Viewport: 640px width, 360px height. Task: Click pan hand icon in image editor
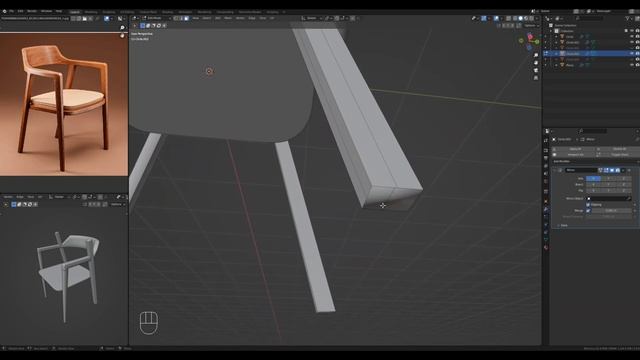pyautogui.click(x=122, y=36)
